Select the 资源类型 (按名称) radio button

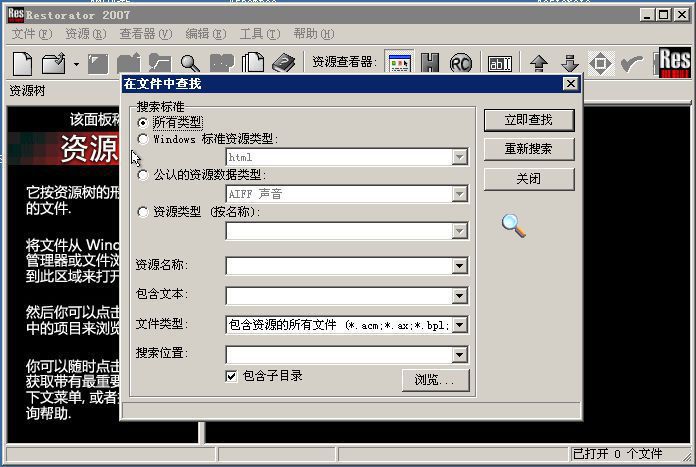click(x=143, y=212)
